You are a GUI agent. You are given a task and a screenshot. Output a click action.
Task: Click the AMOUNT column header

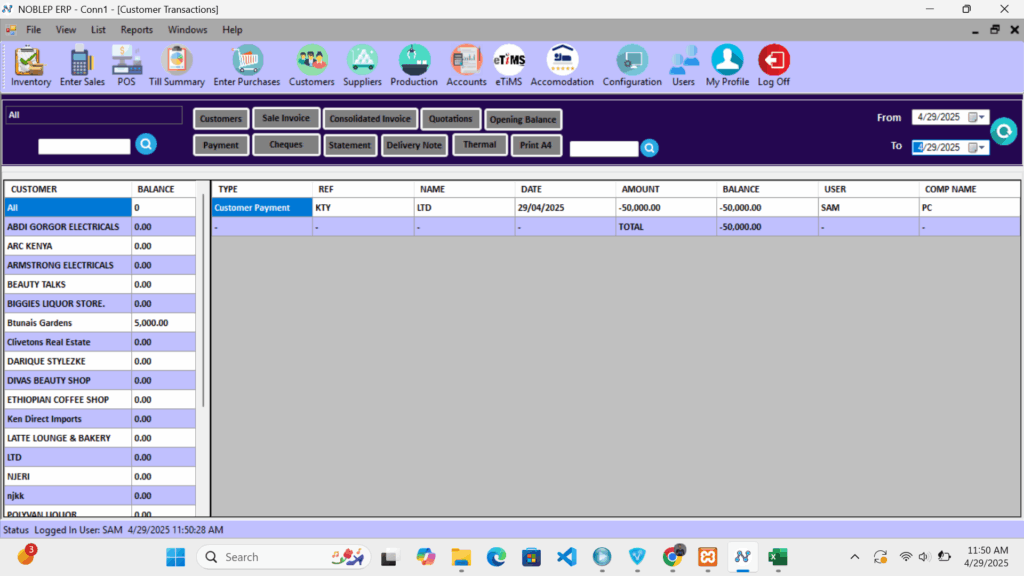(x=666, y=189)
